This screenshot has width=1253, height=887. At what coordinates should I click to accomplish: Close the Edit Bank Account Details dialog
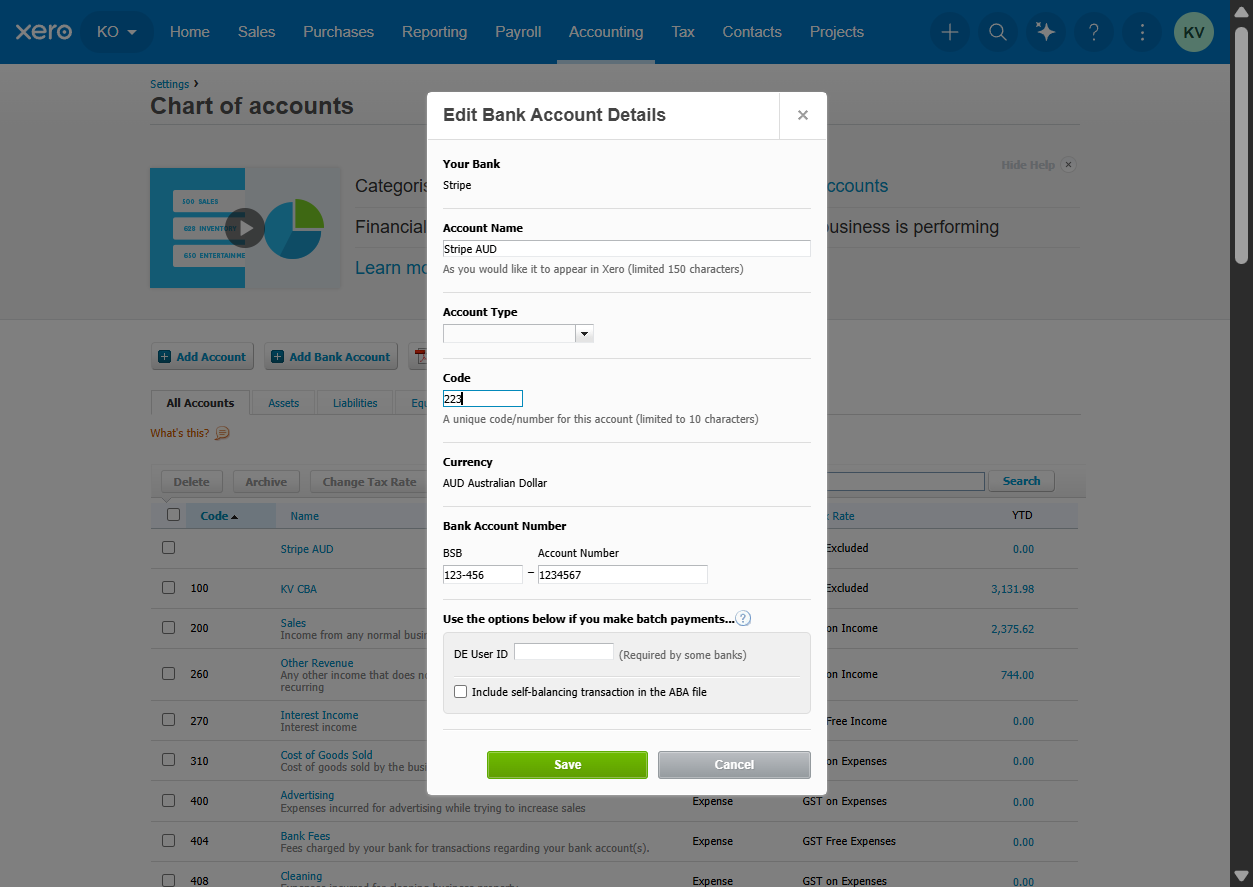pos(802,115)
